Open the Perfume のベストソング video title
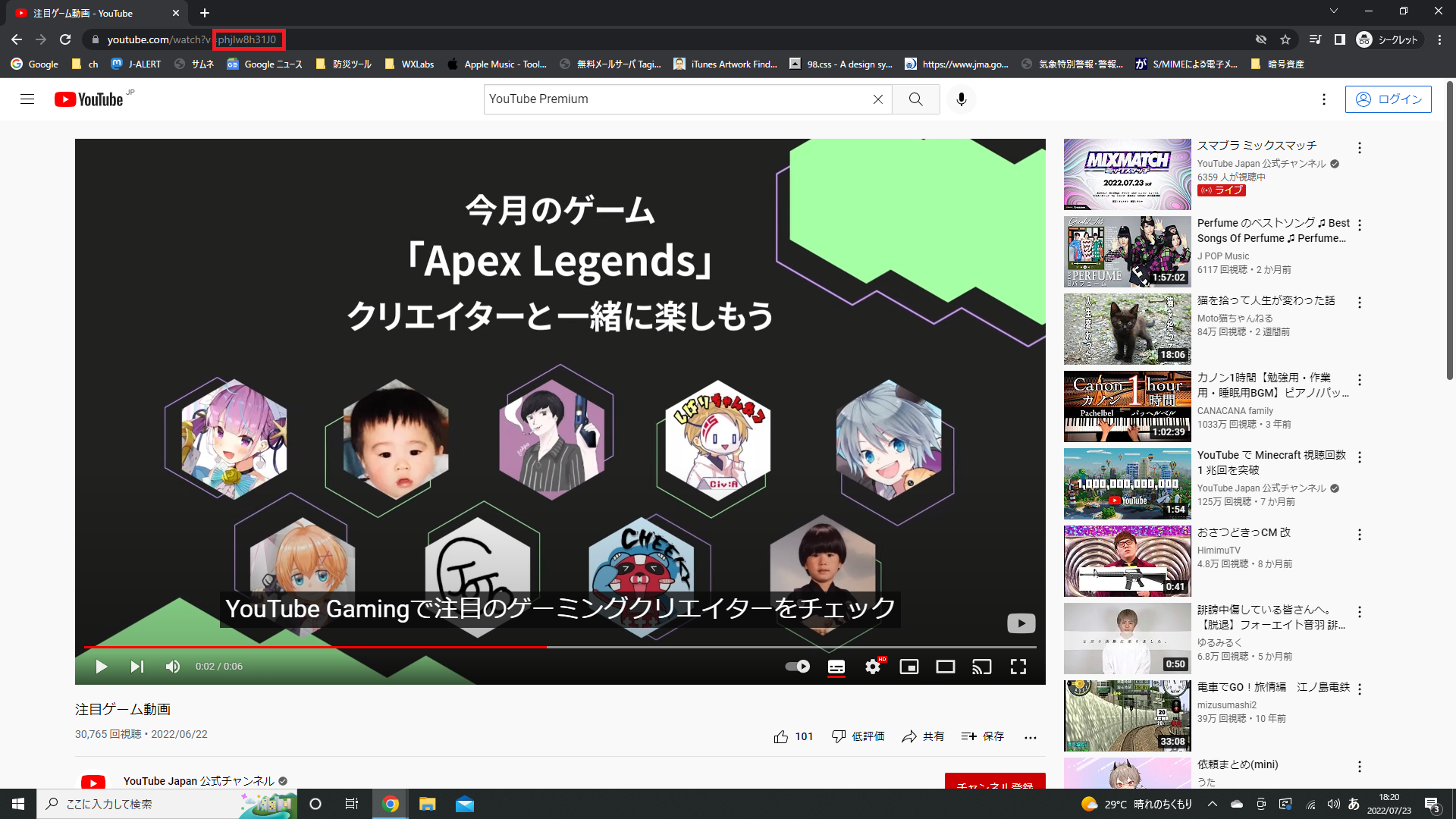1456x819 pixels. (x=1273, y=231)
